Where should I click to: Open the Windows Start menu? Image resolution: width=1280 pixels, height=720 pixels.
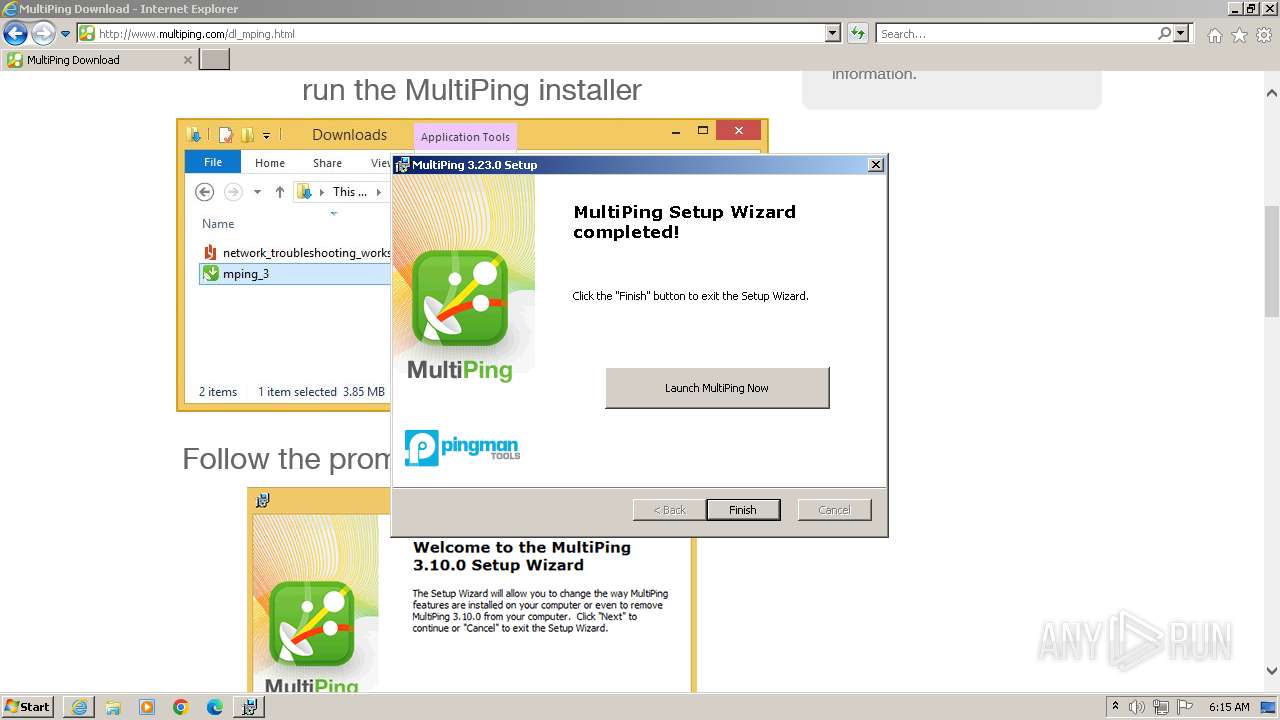coord(28,707)
